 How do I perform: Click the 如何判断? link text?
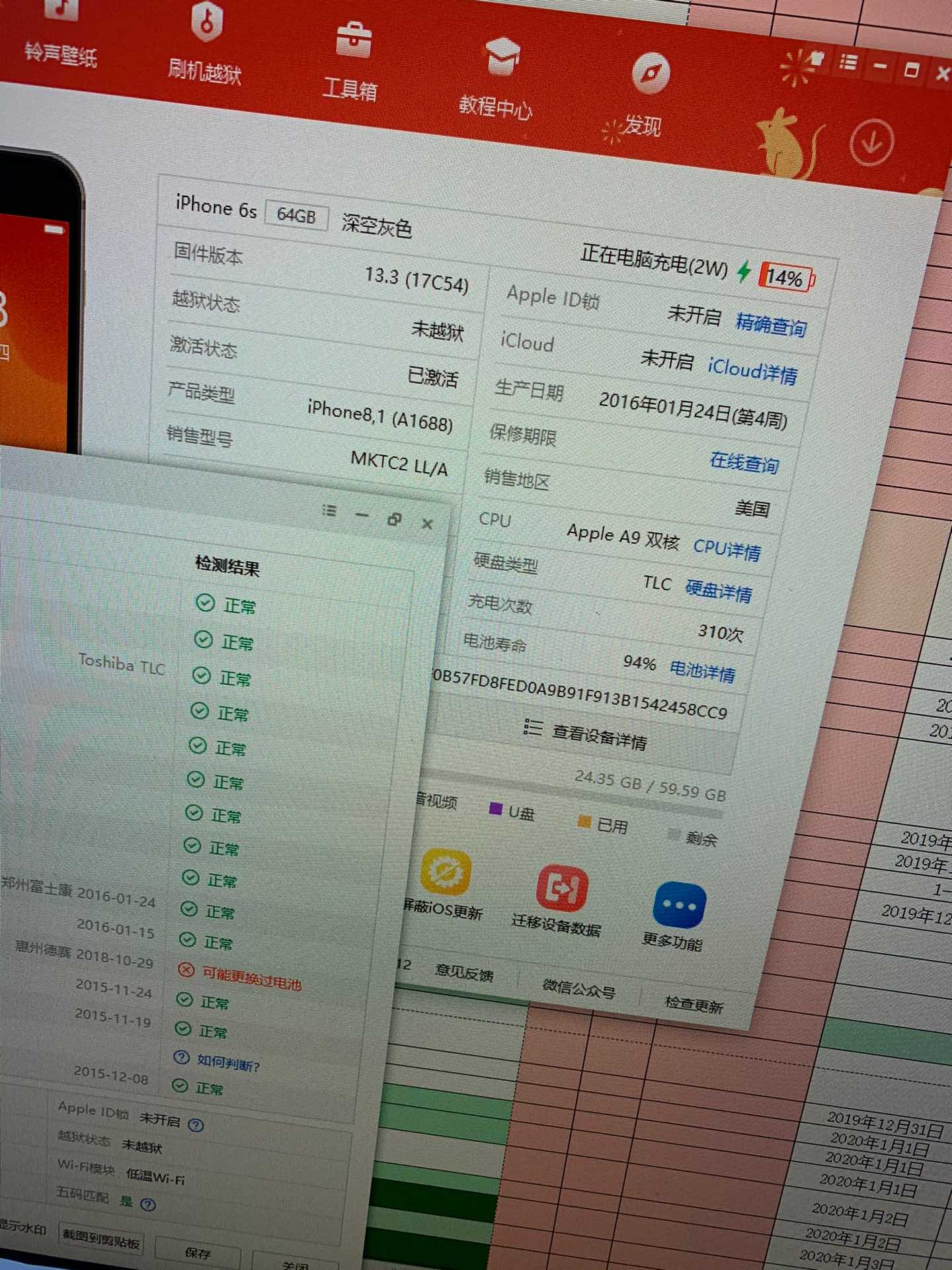coord(228,1062)
